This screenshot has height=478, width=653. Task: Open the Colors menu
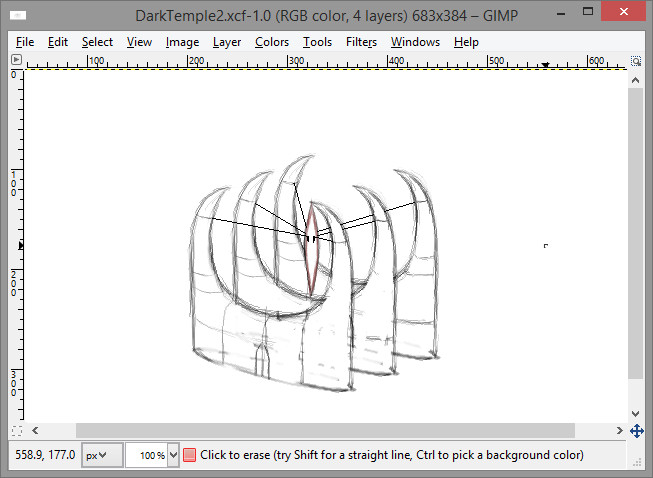(x=272, y=42)
